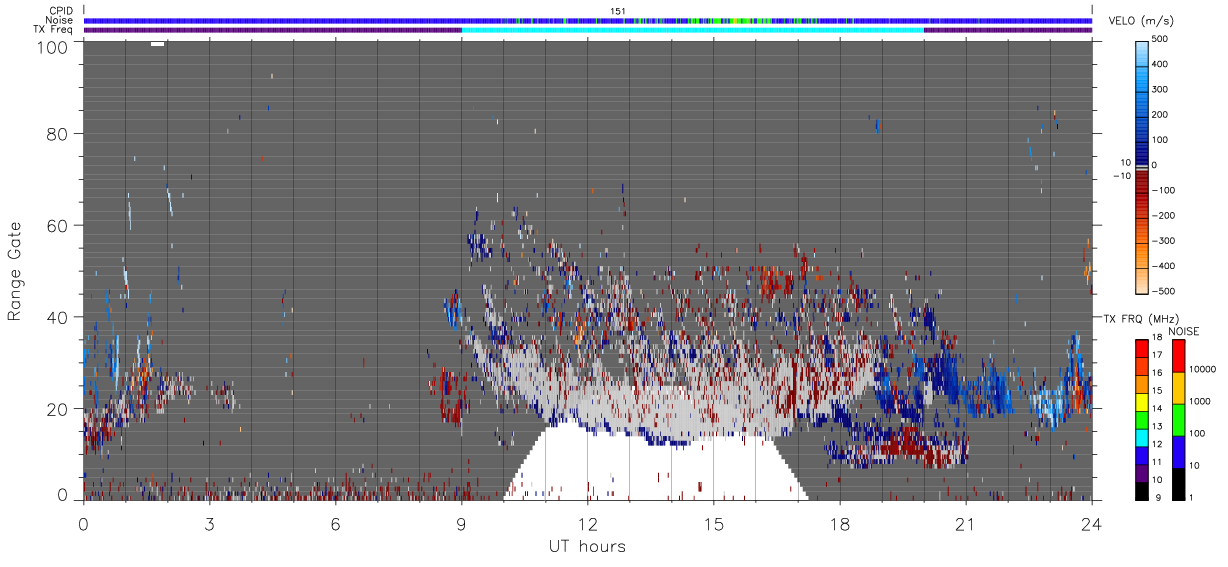Click the 1000 tick on NOISE legend
Viewport: 1228px width, 567px height.
pos(1200,401)
